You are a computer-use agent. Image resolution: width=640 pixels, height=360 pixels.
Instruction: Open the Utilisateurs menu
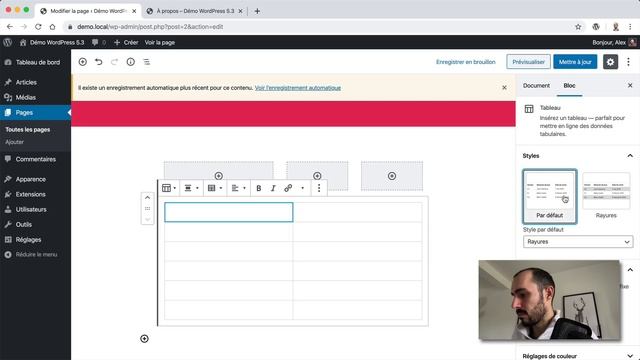coord(36,209)
